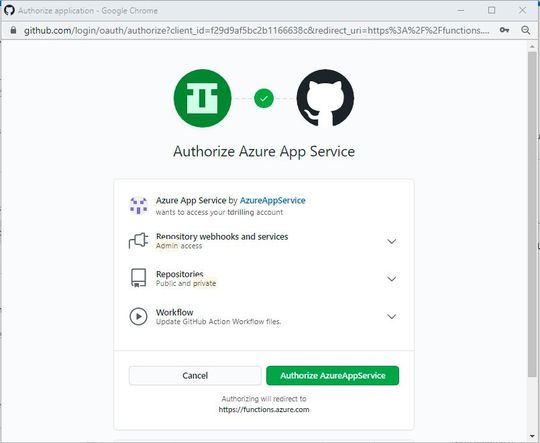Click the webhooks plug icon
The height and width of the screenshot is (443, 540).
pyautogui.click(x=138, y=240)
